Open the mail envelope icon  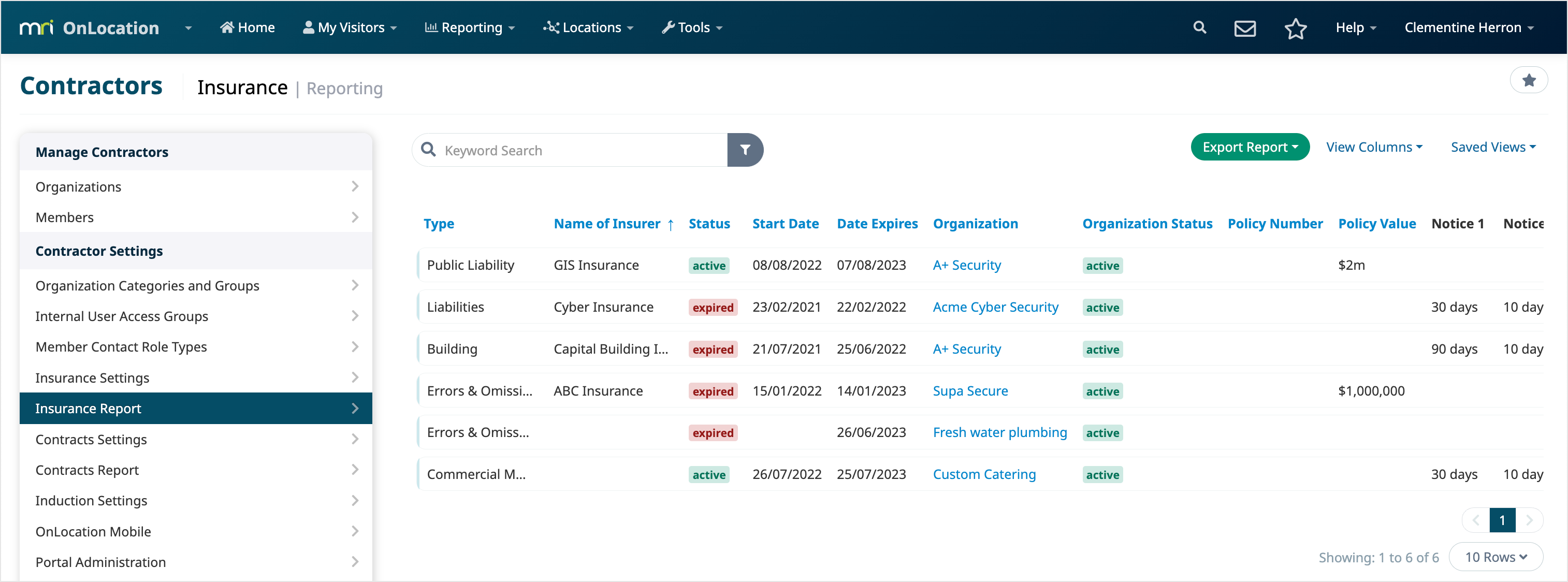1245,28
